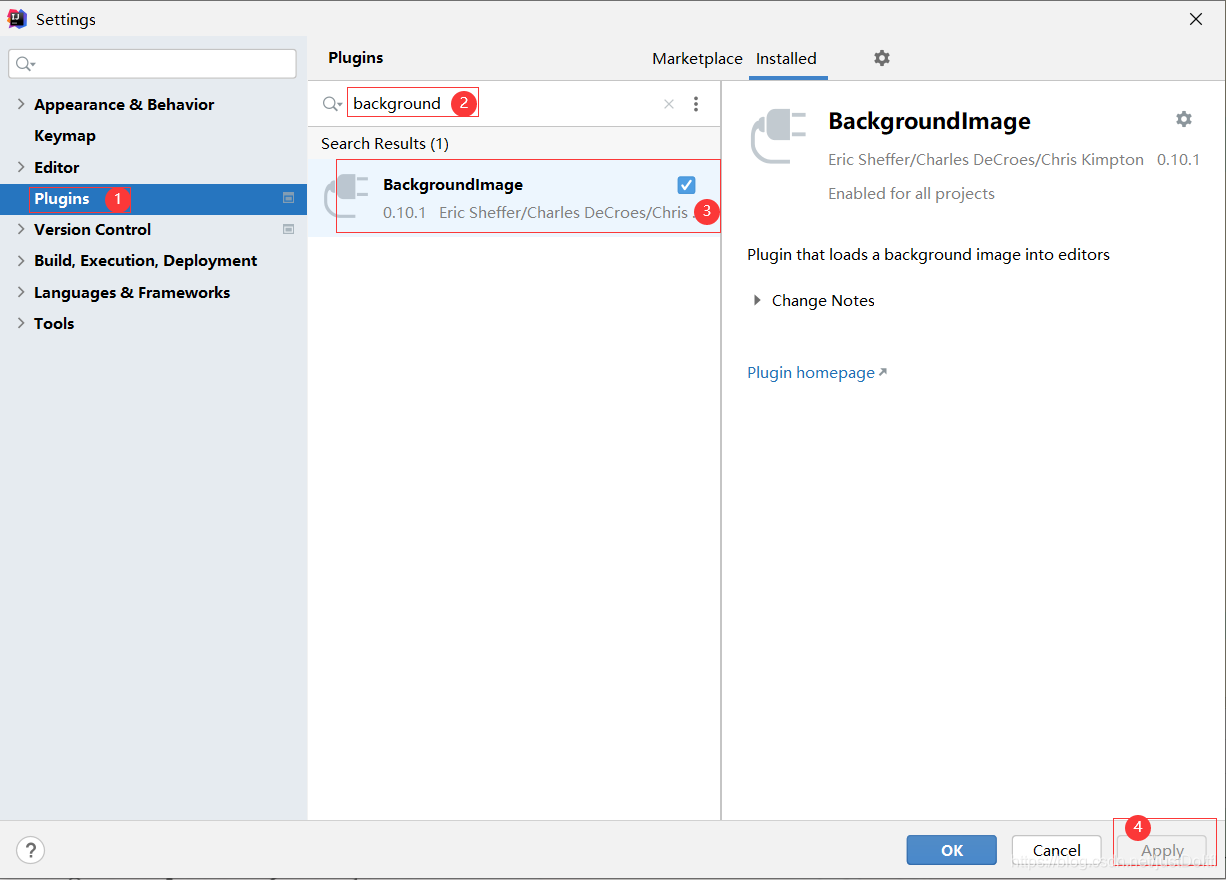Expand the Change Notes section
Screen dimensions: 1226x880
pyautogui.click(x=757, y=300)
